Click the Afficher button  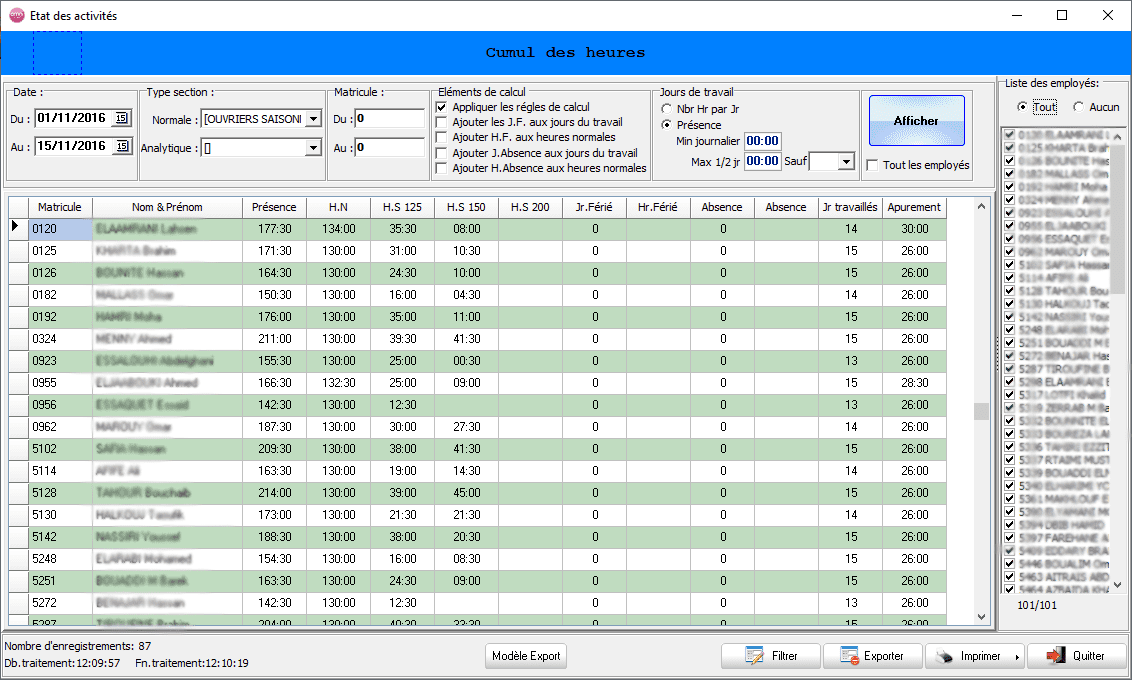tap(917, 121)
